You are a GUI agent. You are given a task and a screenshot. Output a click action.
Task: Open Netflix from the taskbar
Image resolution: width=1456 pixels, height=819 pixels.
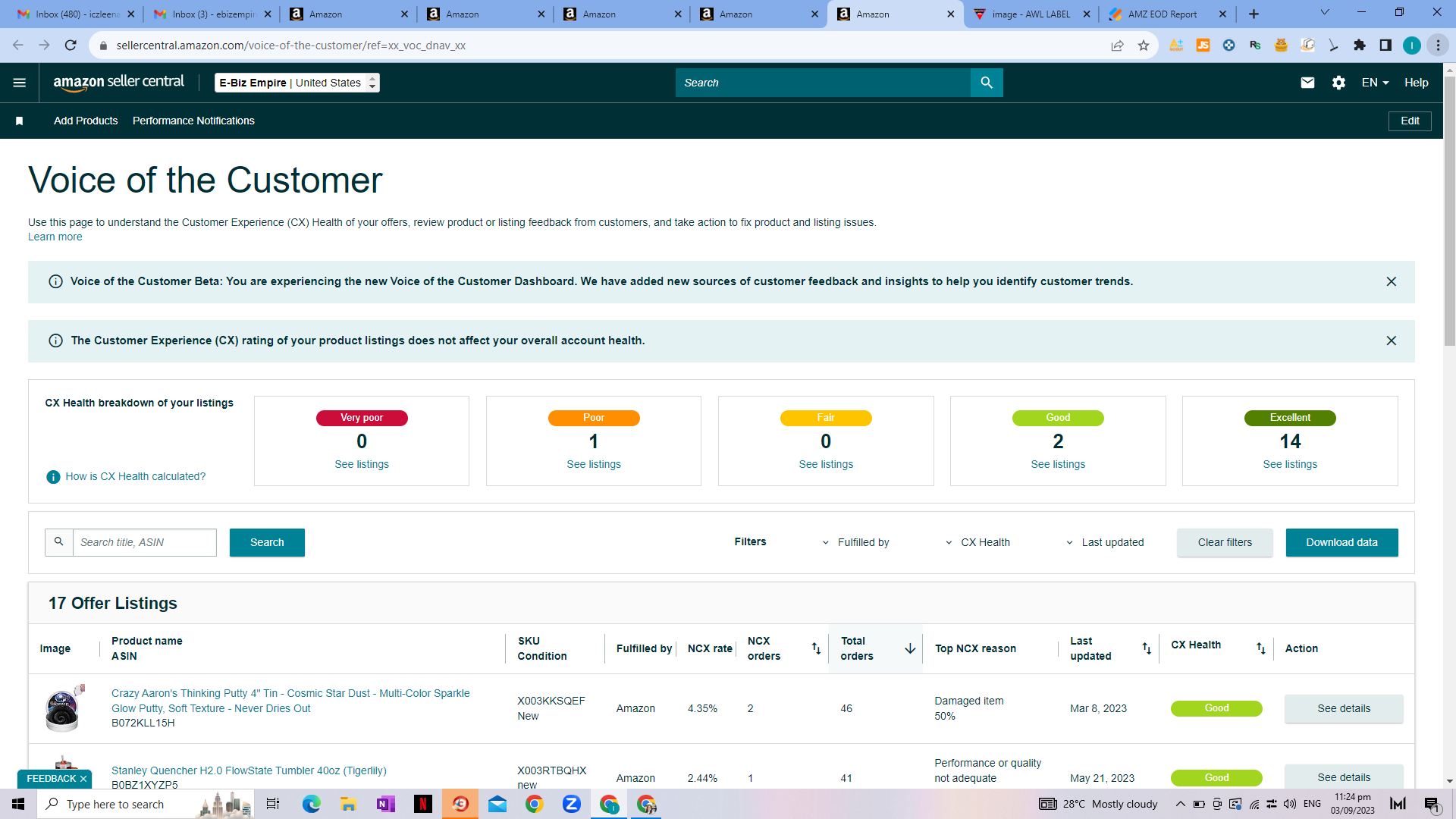423,804
